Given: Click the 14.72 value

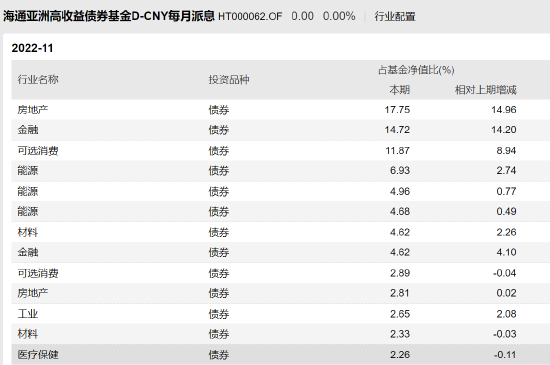Looking at the screenshot, I should (x=397, y=130).
